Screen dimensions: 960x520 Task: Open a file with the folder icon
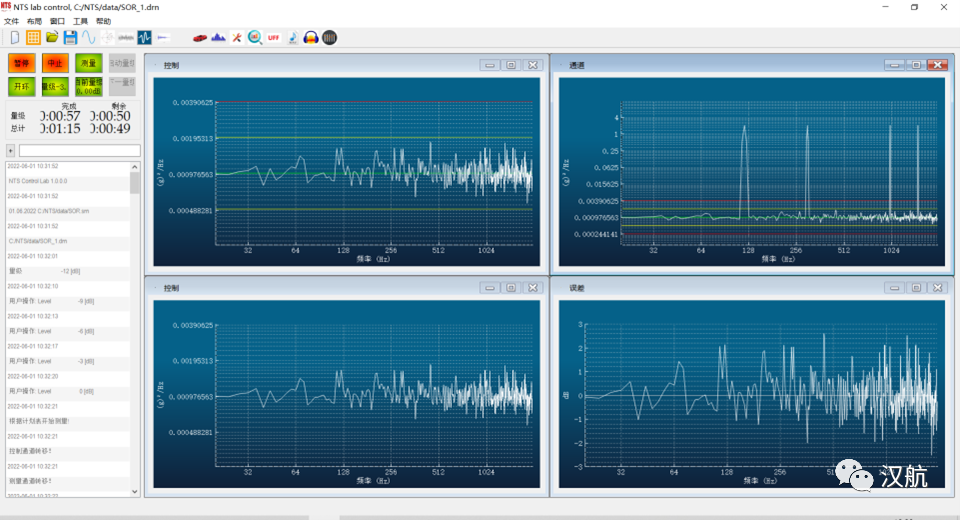[52, 37]
